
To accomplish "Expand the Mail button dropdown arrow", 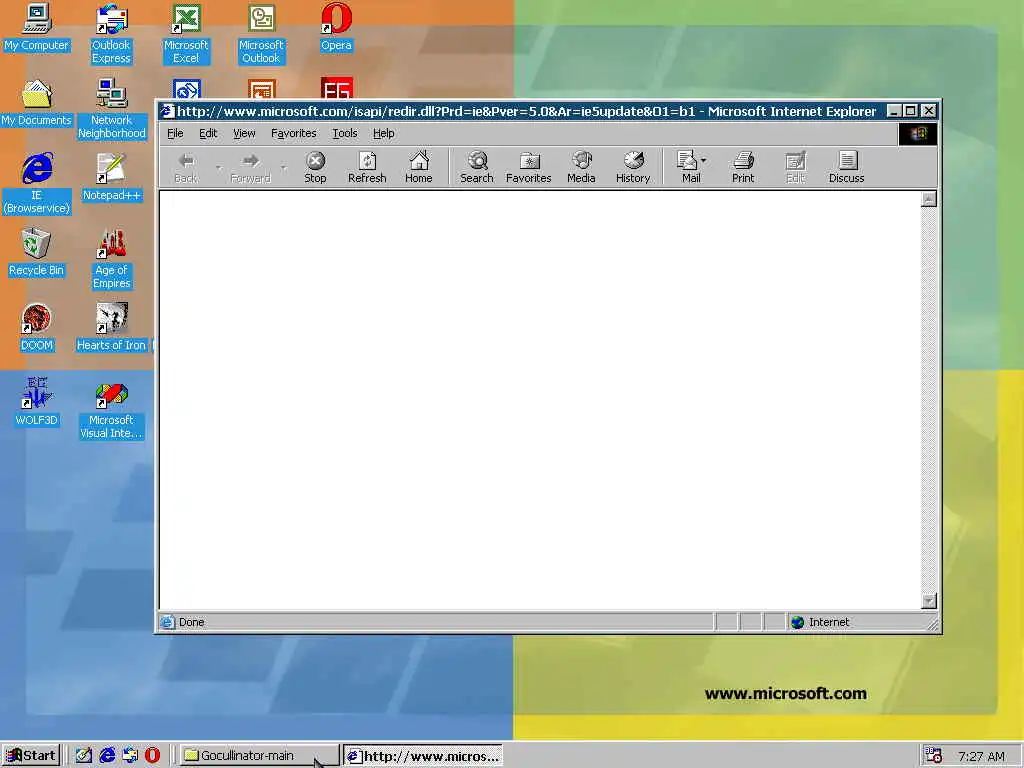I will 703,160.
